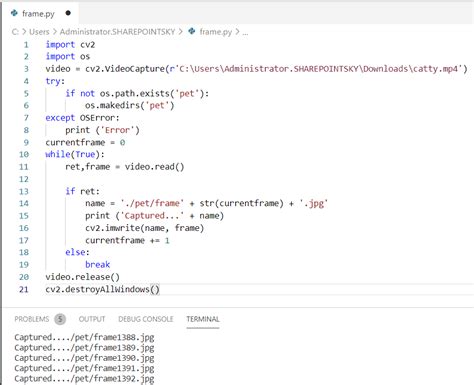Switch to the OUTPUT panel tab
474x385 pixels.
coord(92,319)
